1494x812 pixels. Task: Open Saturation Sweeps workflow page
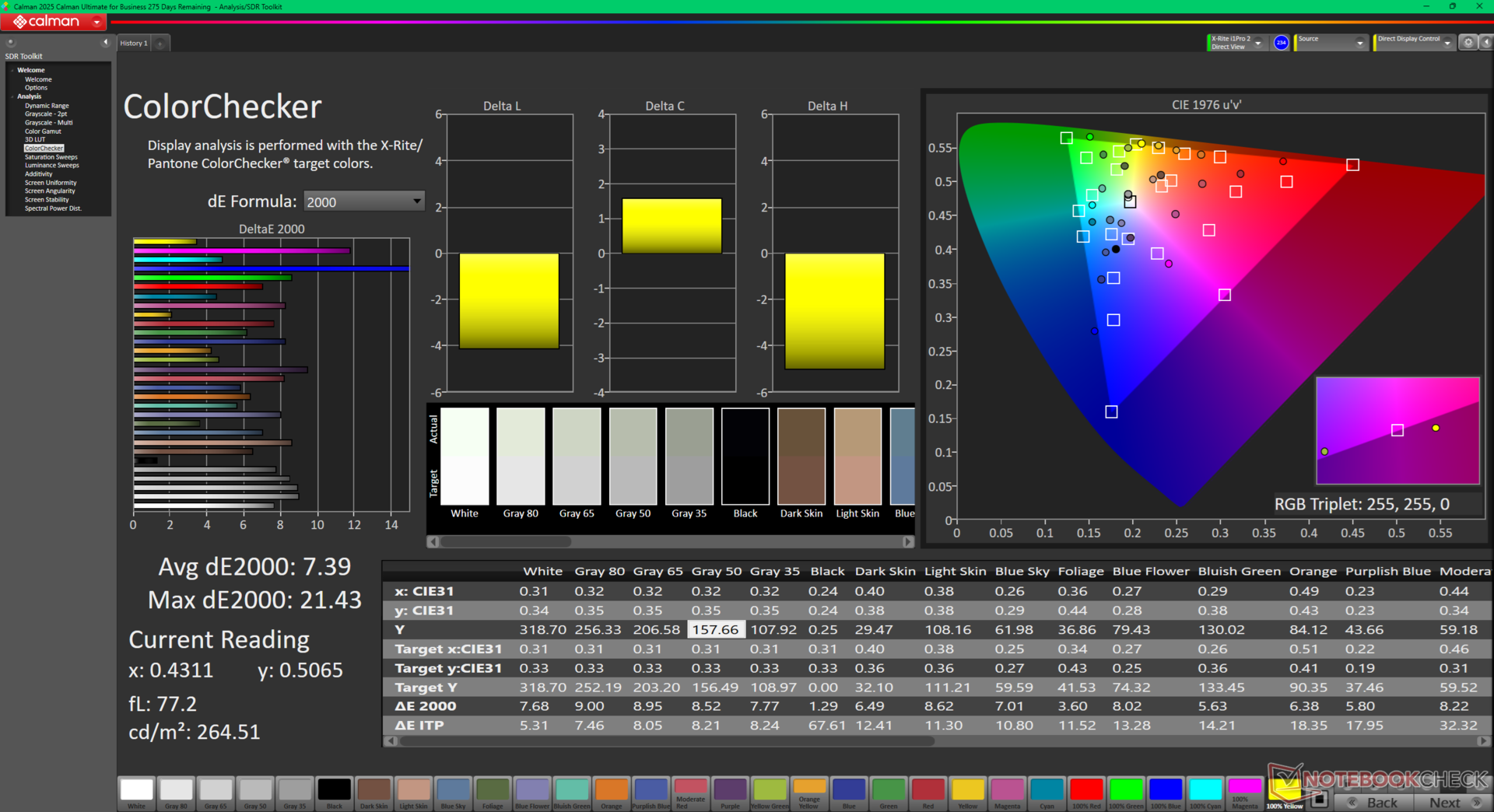[x=51, y=157]
